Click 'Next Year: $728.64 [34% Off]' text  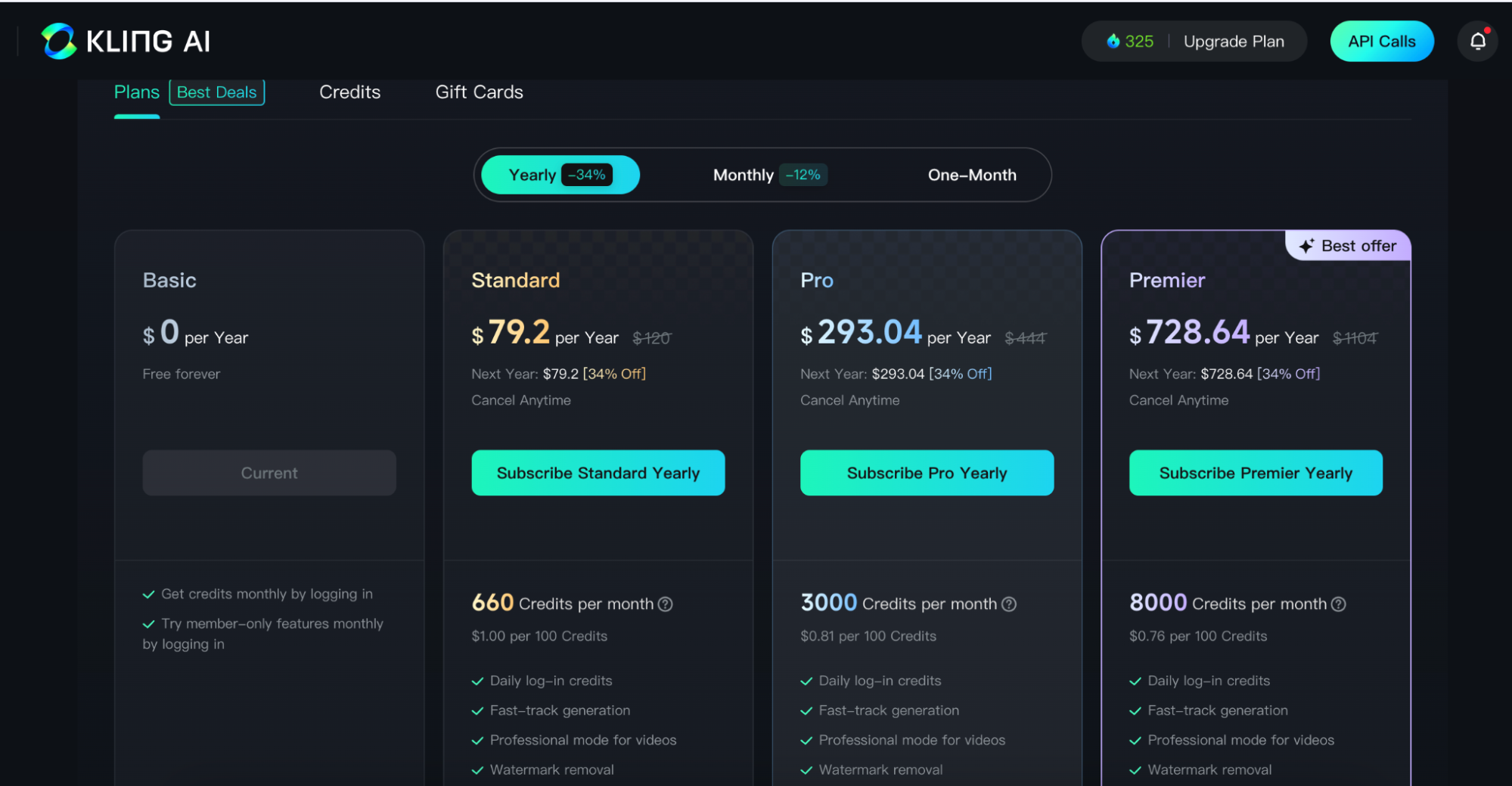tap(1225, 374)
